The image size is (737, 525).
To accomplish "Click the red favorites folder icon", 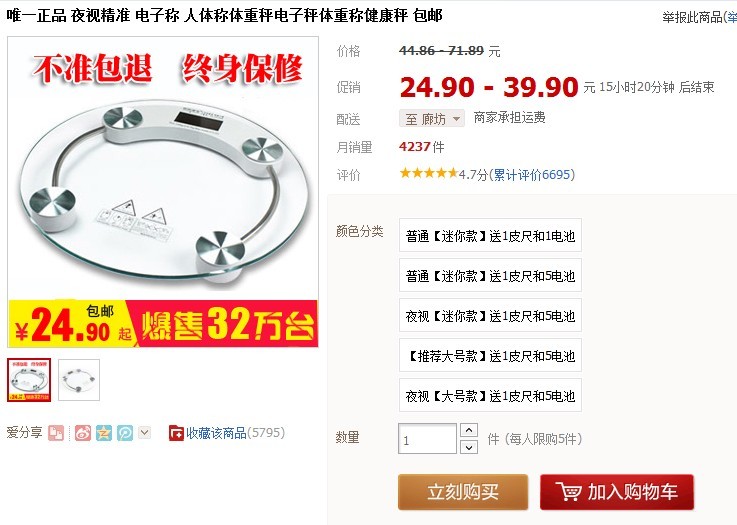I will point(176,433).
